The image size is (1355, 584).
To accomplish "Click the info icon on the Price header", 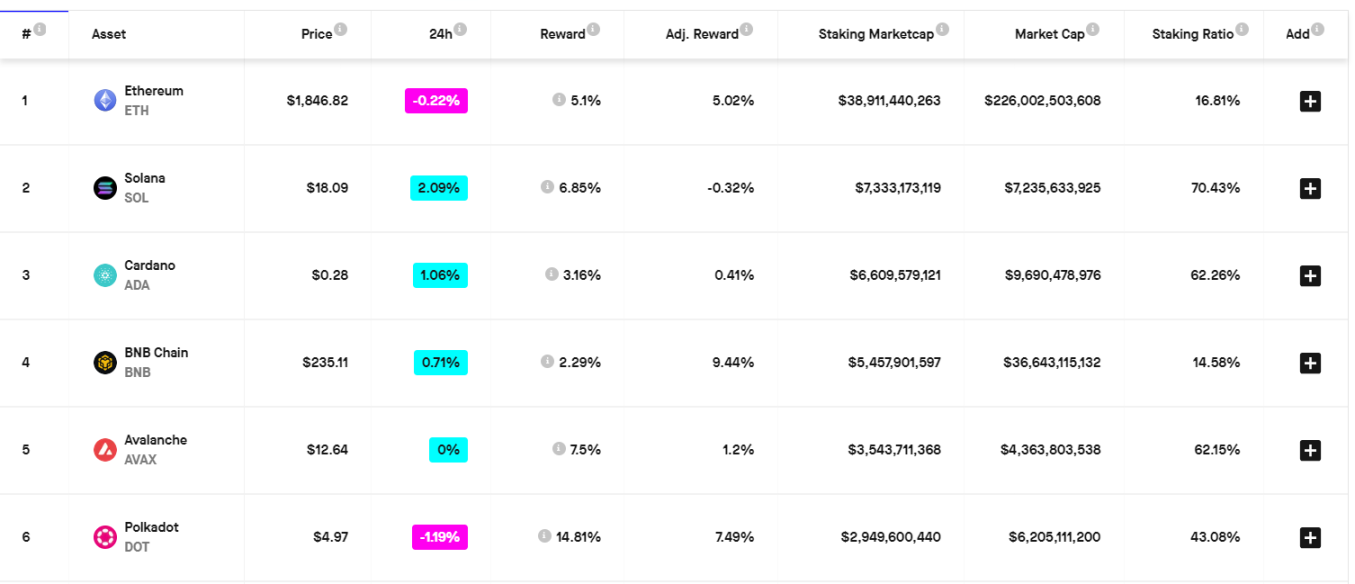I will (343, 29).
